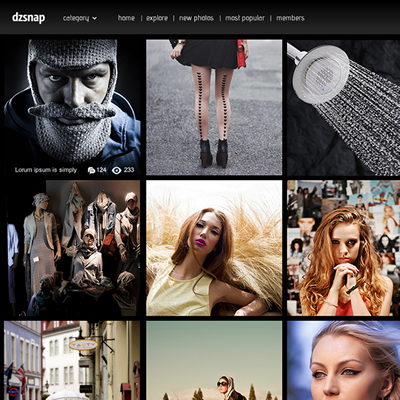Click the eye views icon showing 233
This screenshot has height=400, width=400.
116,170
